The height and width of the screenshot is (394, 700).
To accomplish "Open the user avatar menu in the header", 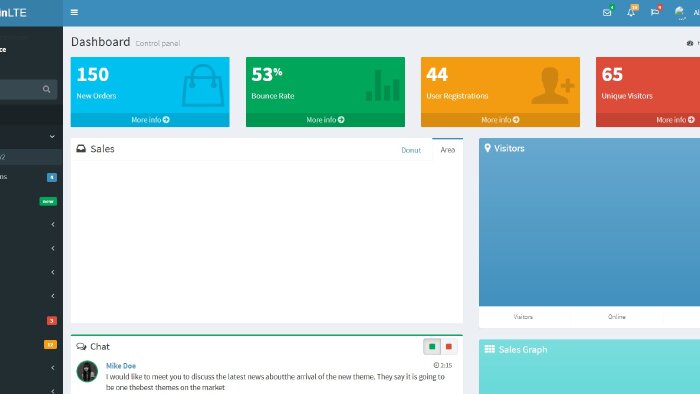I will pos(679,12).
